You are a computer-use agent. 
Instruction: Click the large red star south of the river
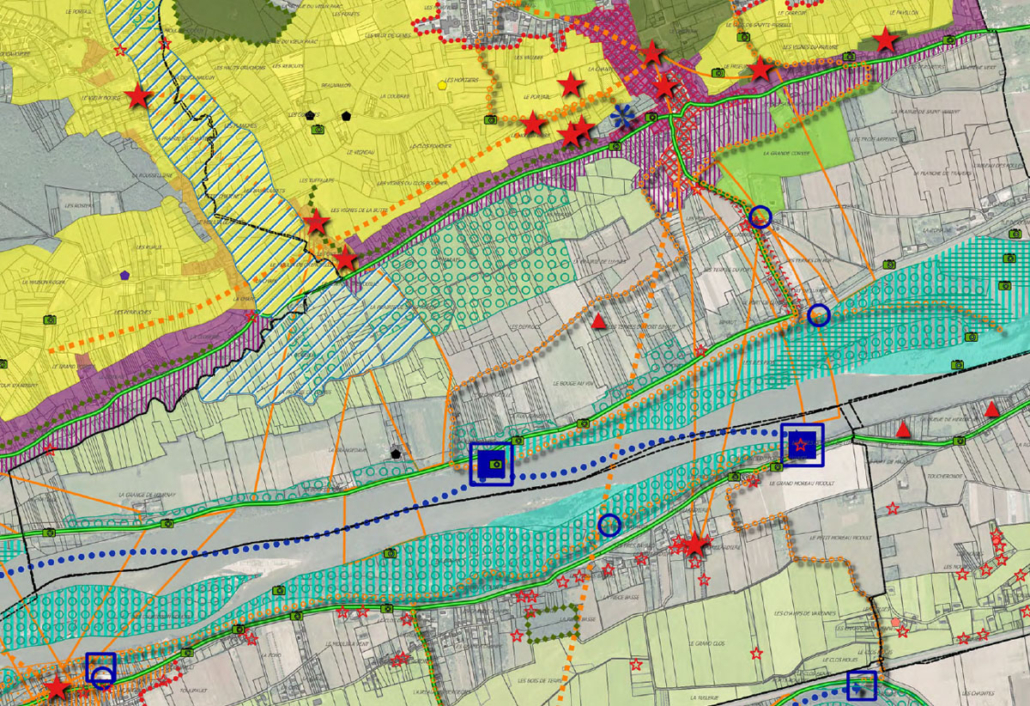pyautogui.click(x=696, y=544)
